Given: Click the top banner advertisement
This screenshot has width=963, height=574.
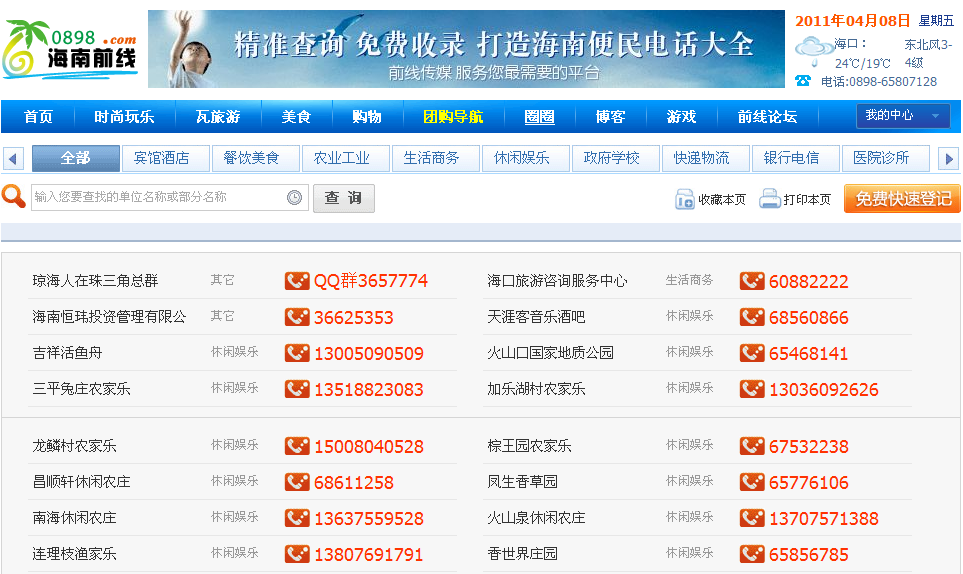Looking at the screenshot, I should tap(466, 49).
